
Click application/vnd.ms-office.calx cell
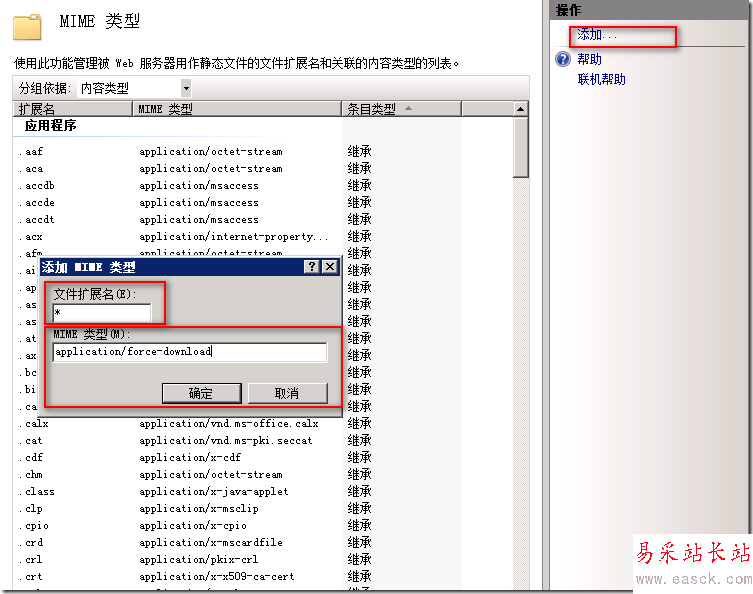tap(229, 424)
